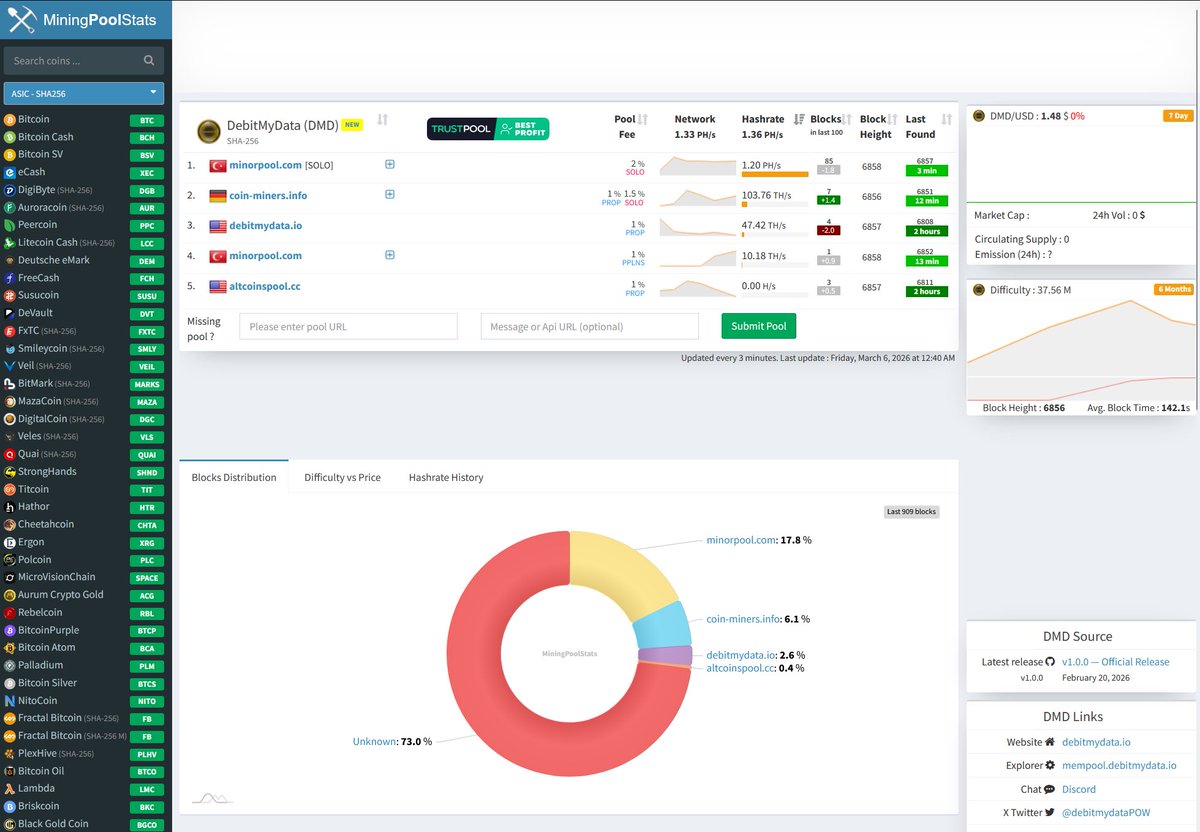The height and width of the screenshot is (832, 1200).
Task: Switch to Blocks Distribution tab
Action: (x=234, y=477)
